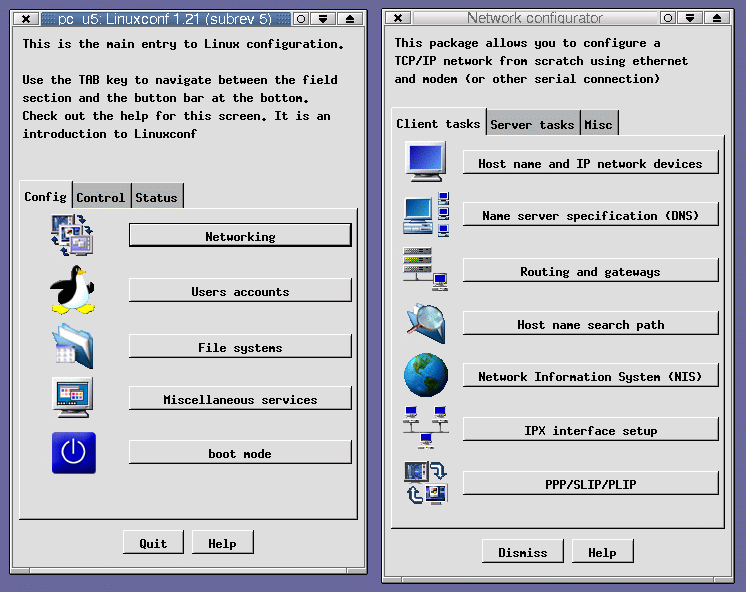The image size is (746, 592).
Task: Open boot mode settings
Action: tap(240, 453)
